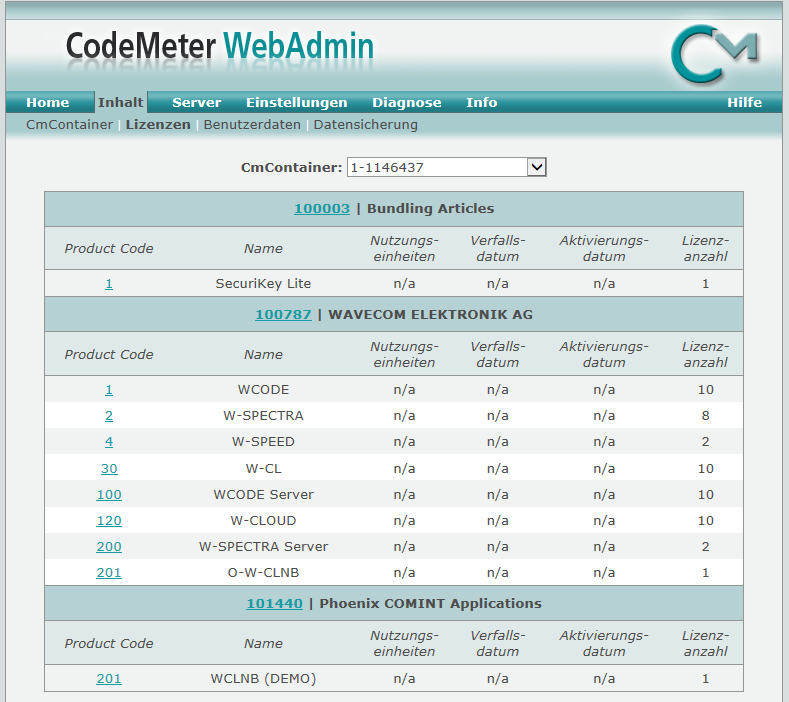The height and width of the screenshot is (702, 789).
Task: Open firm code link 100003
Action: click(322, 209)
